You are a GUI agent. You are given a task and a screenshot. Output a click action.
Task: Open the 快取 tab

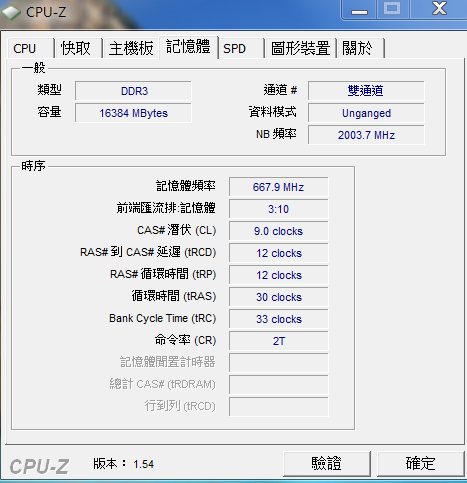coord(78,49)
